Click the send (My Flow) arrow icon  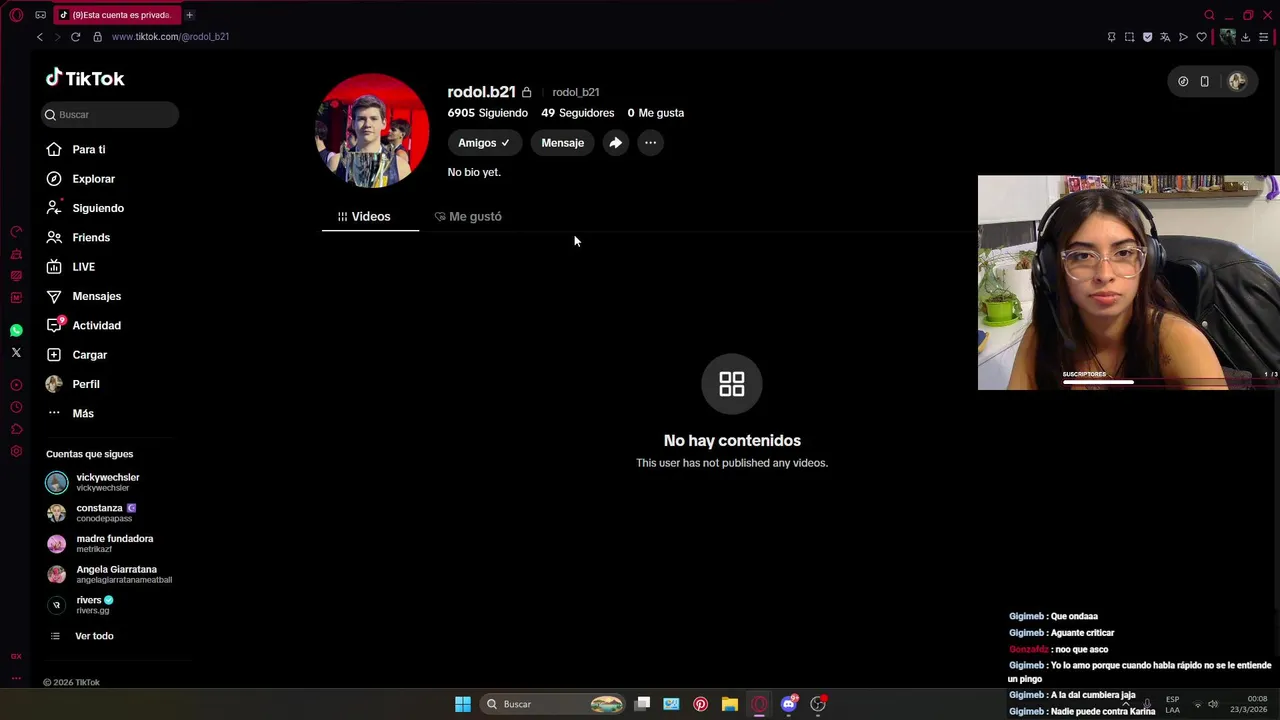(1183, 37)
